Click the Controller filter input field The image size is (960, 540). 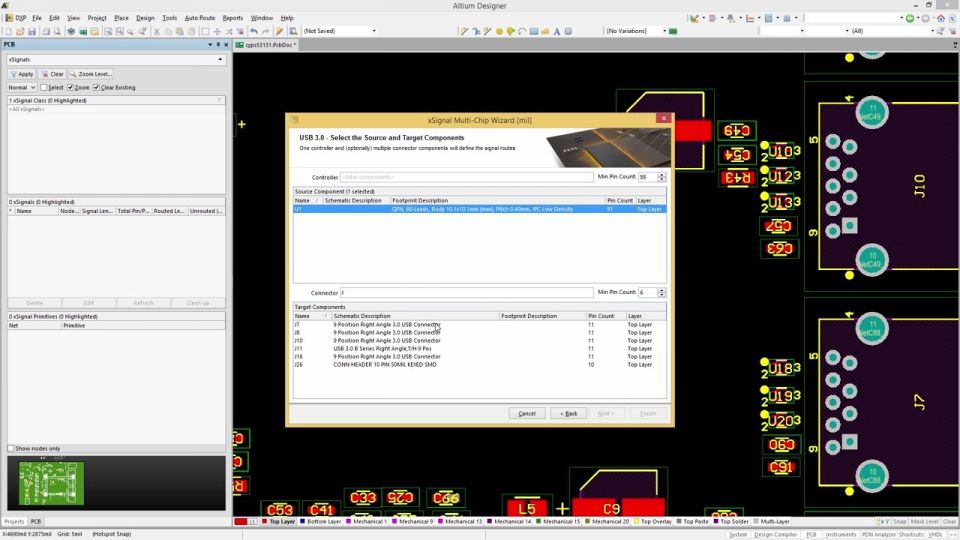pyautogui.click(x=467, y=177)
